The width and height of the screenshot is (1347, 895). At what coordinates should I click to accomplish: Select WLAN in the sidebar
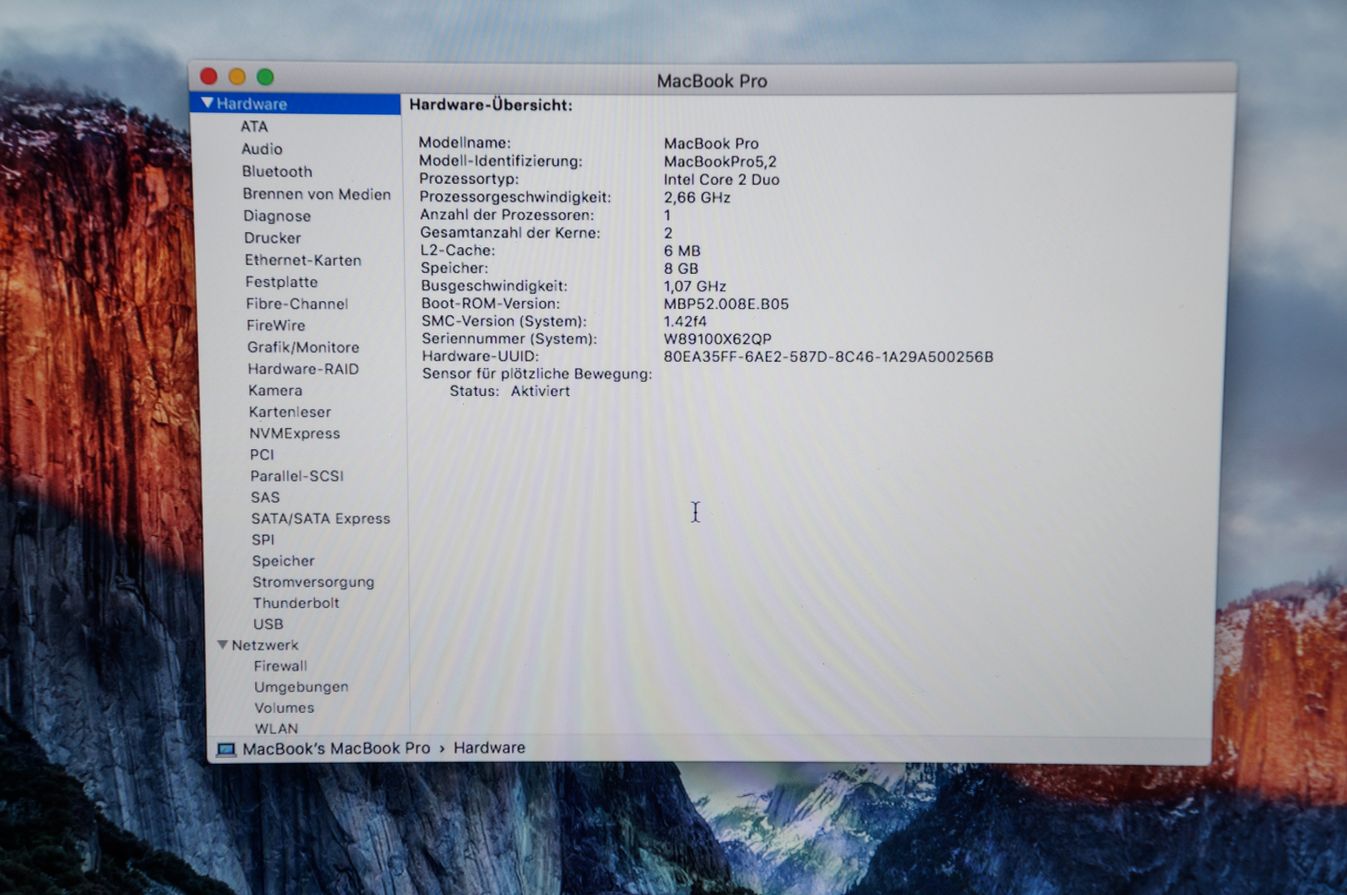click(276, 729)
